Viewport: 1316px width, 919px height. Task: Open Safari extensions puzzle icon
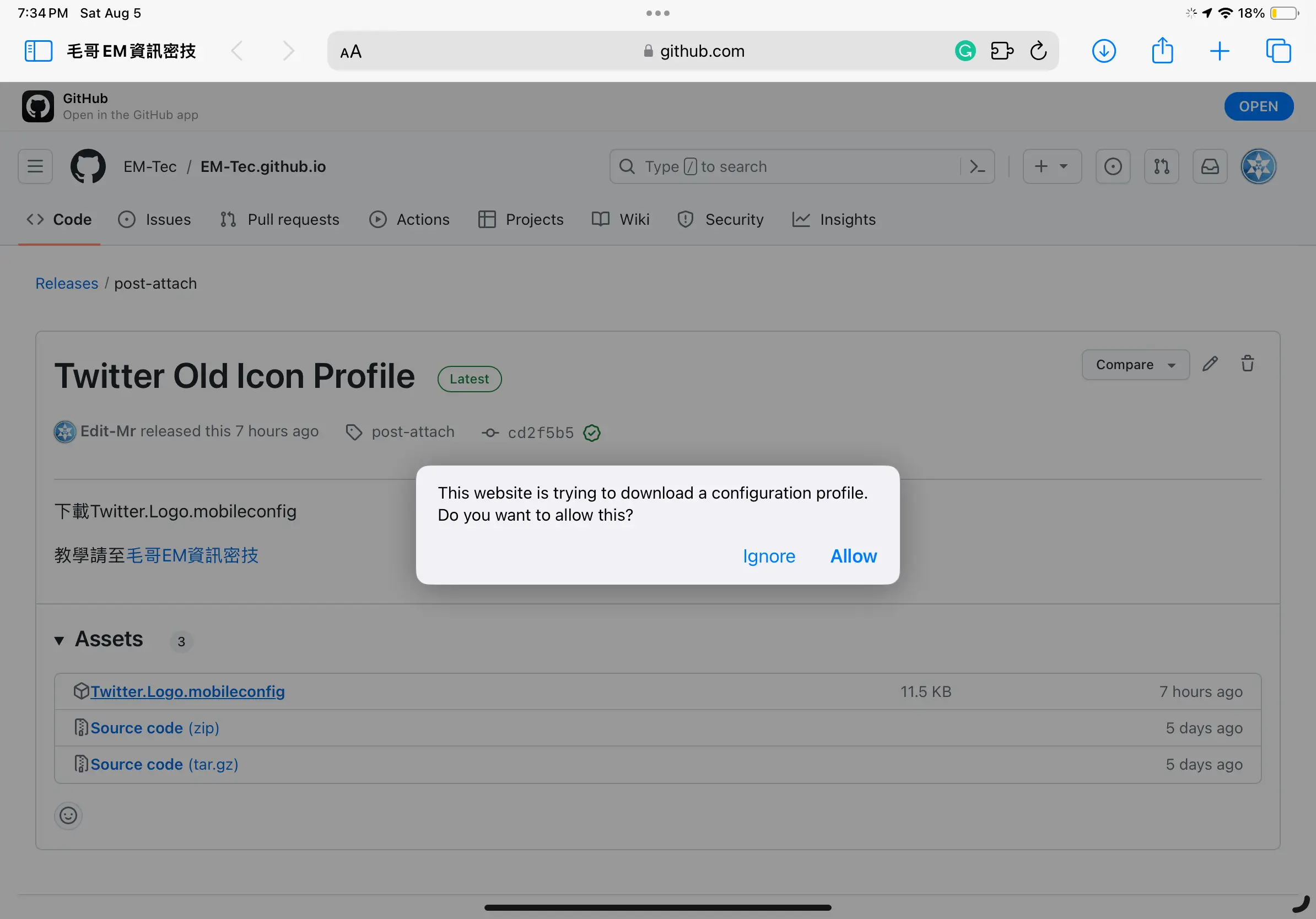(1002, 51)
